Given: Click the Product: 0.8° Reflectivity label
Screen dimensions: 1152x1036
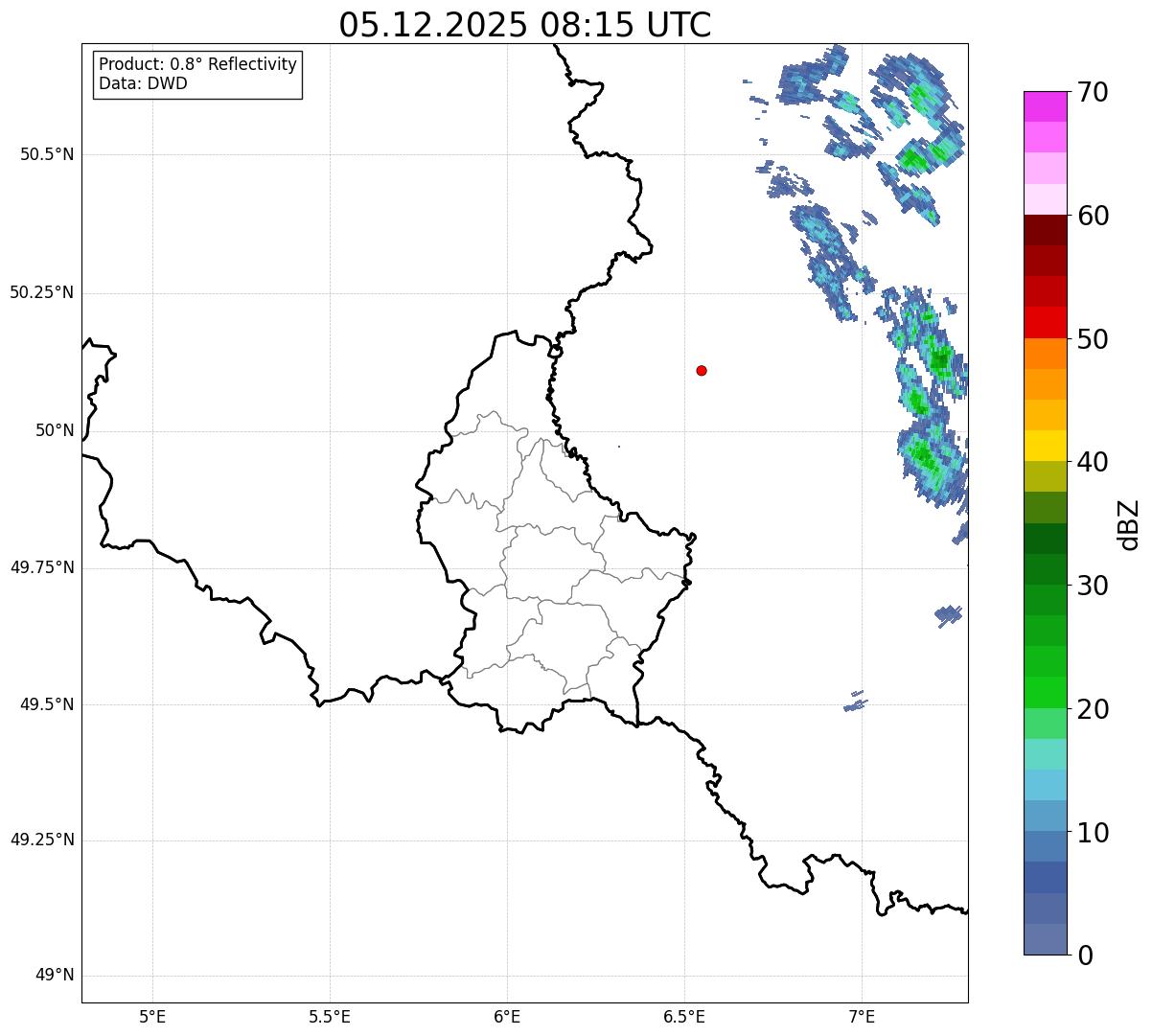Looking at the screenshot, I should pos(198,64).
